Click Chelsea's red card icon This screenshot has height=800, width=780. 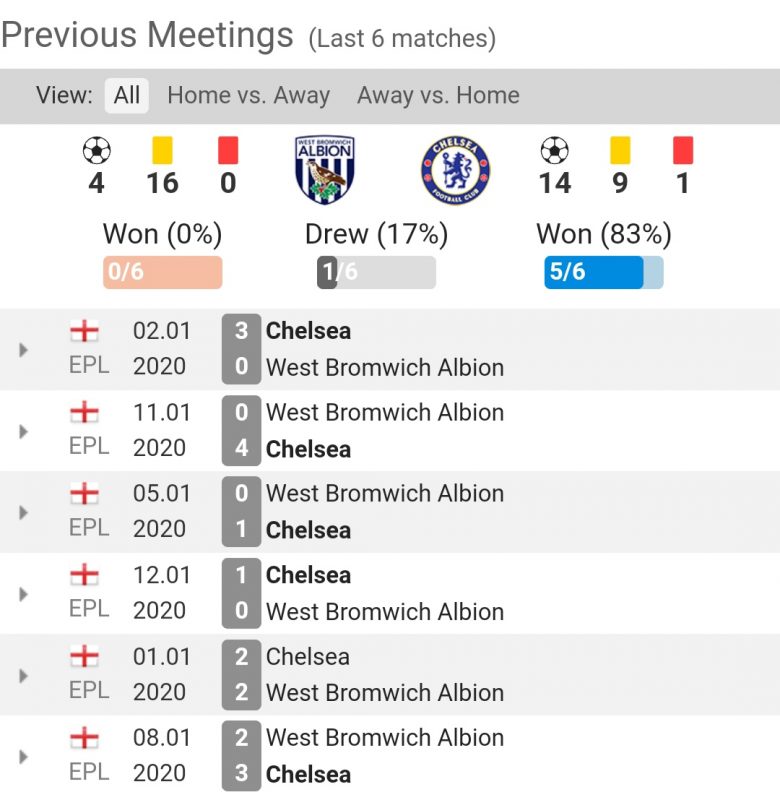click(683, 151)
